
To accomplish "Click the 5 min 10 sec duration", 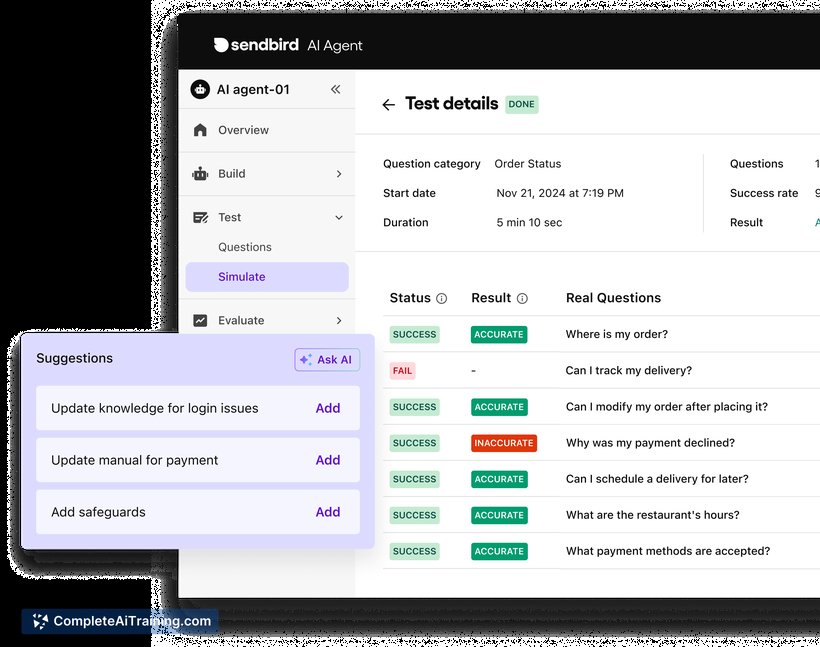I will (x=529, y=222).
